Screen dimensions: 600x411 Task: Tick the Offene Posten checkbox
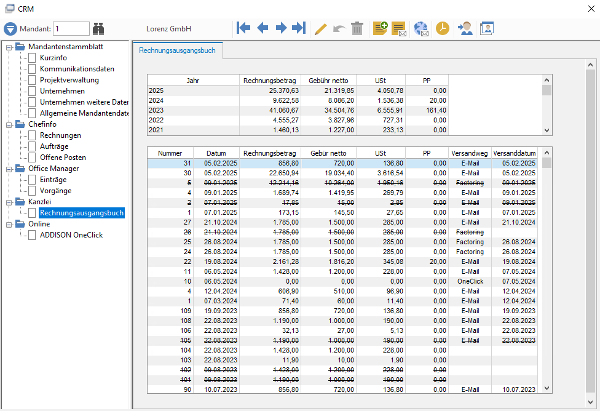32,157
